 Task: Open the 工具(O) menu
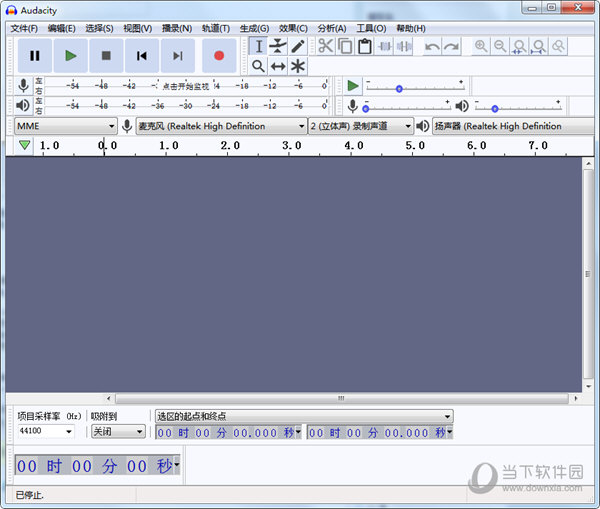point(371,28)
